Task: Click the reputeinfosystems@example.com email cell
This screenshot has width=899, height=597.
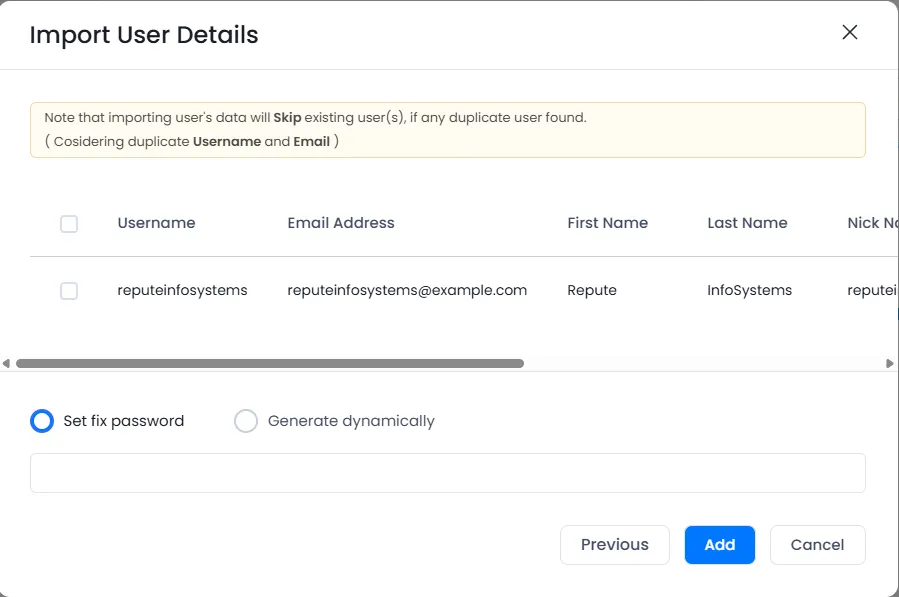Action: (406, 290)
